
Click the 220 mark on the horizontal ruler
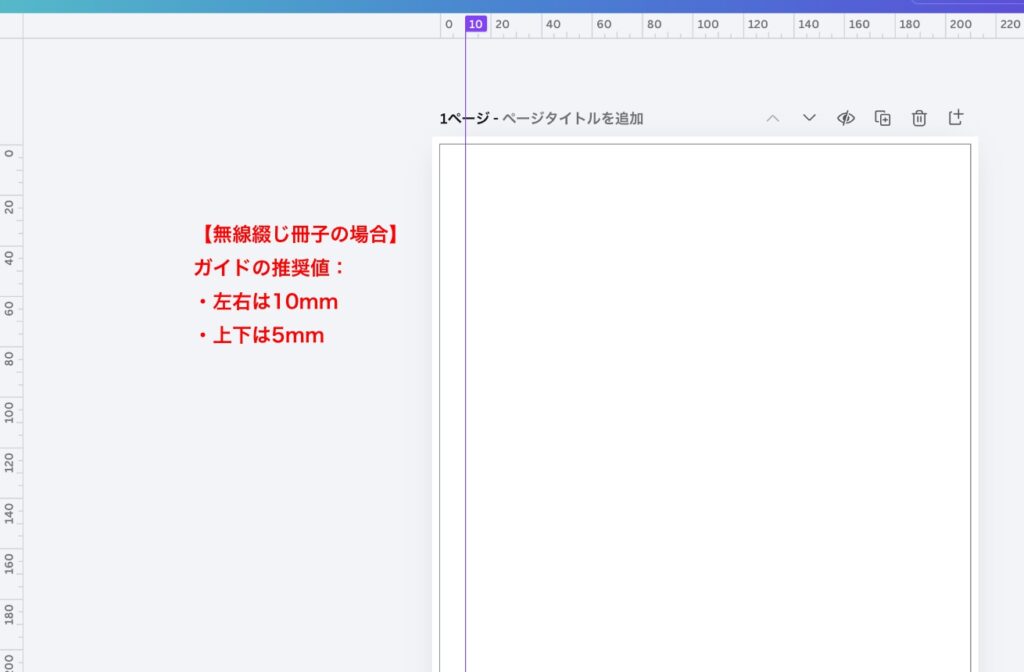pyautogui.click(x=1012, y=24)
